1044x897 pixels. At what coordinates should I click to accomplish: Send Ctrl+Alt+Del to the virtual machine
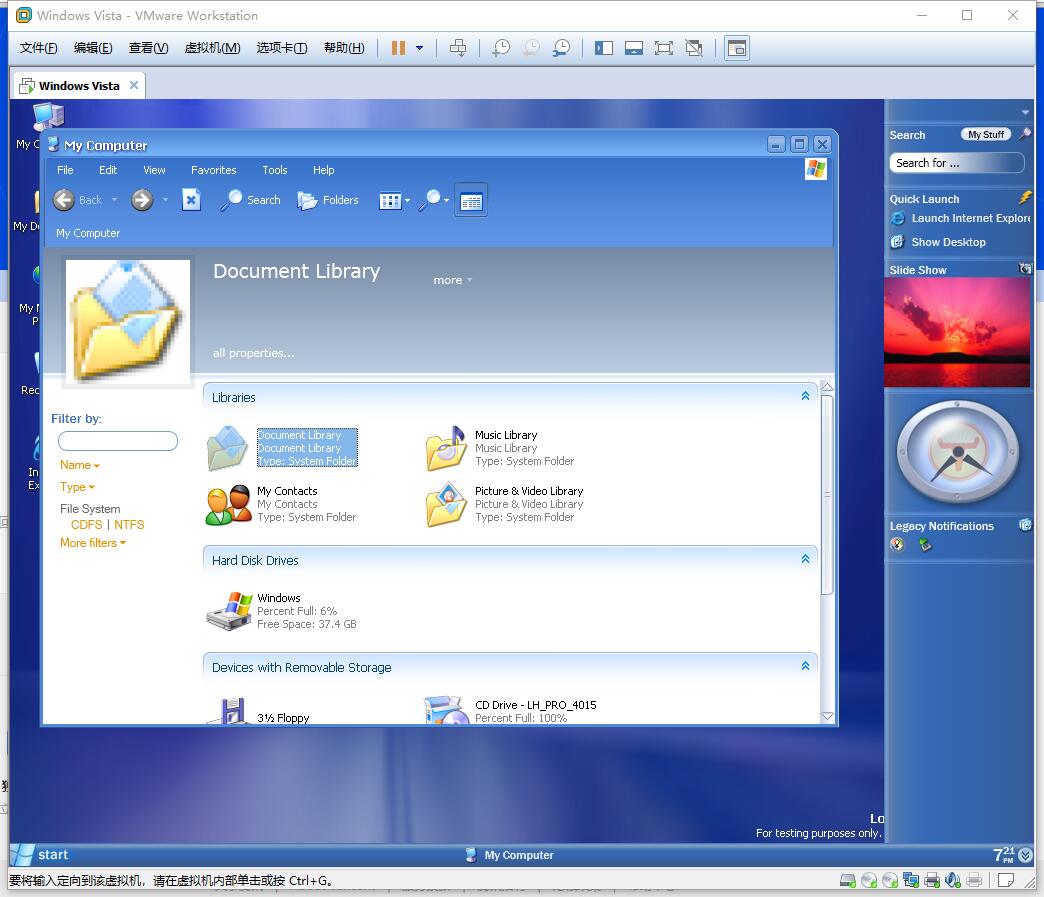[458, 48]
